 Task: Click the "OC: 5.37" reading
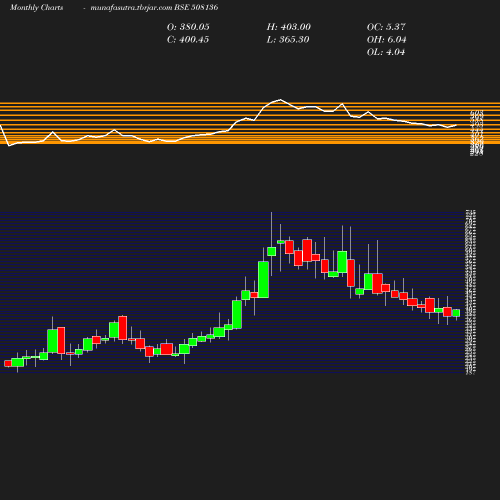(386, 27)
